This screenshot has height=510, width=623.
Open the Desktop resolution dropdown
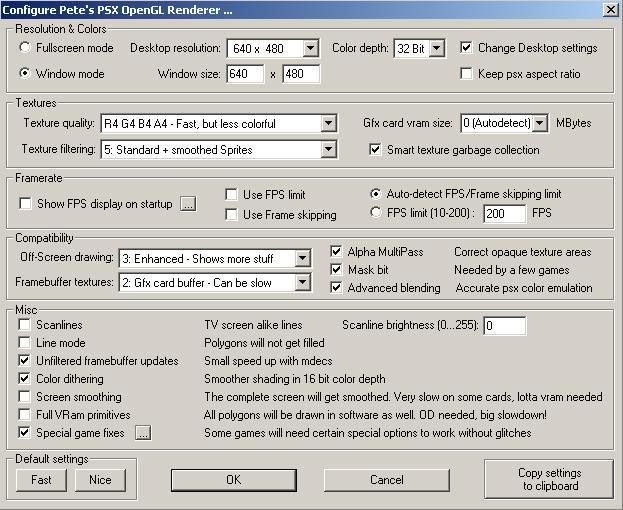[310, 48]
